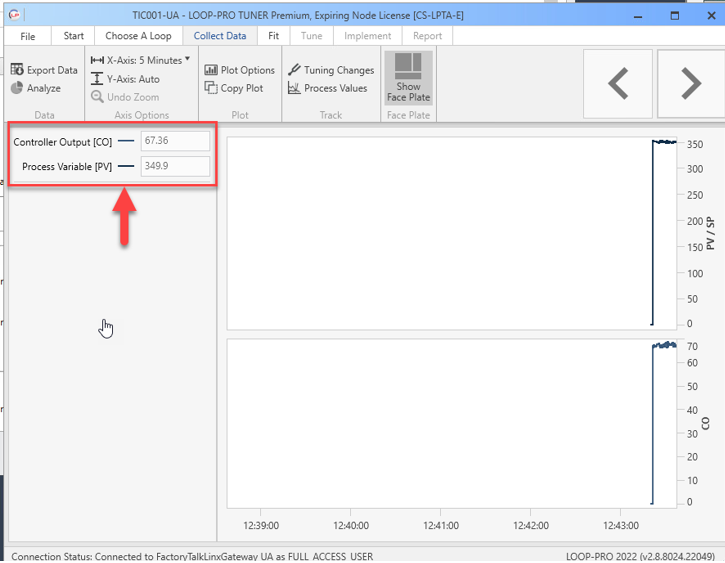This screenshot has height=563, width=725.
Task: Minimize the LOOP-PRO TUNER window
Action: [x=638, y=16]
